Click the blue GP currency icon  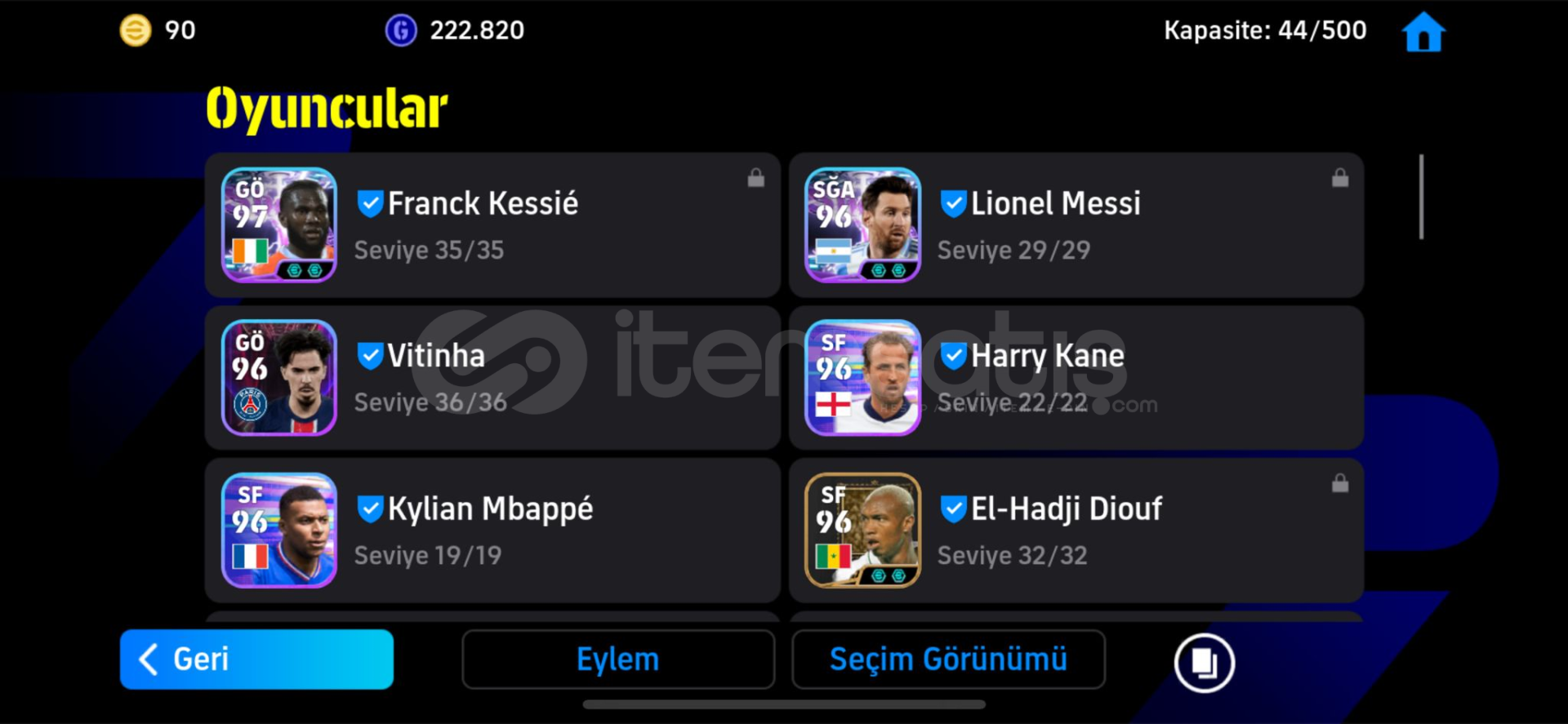[401, 31]
